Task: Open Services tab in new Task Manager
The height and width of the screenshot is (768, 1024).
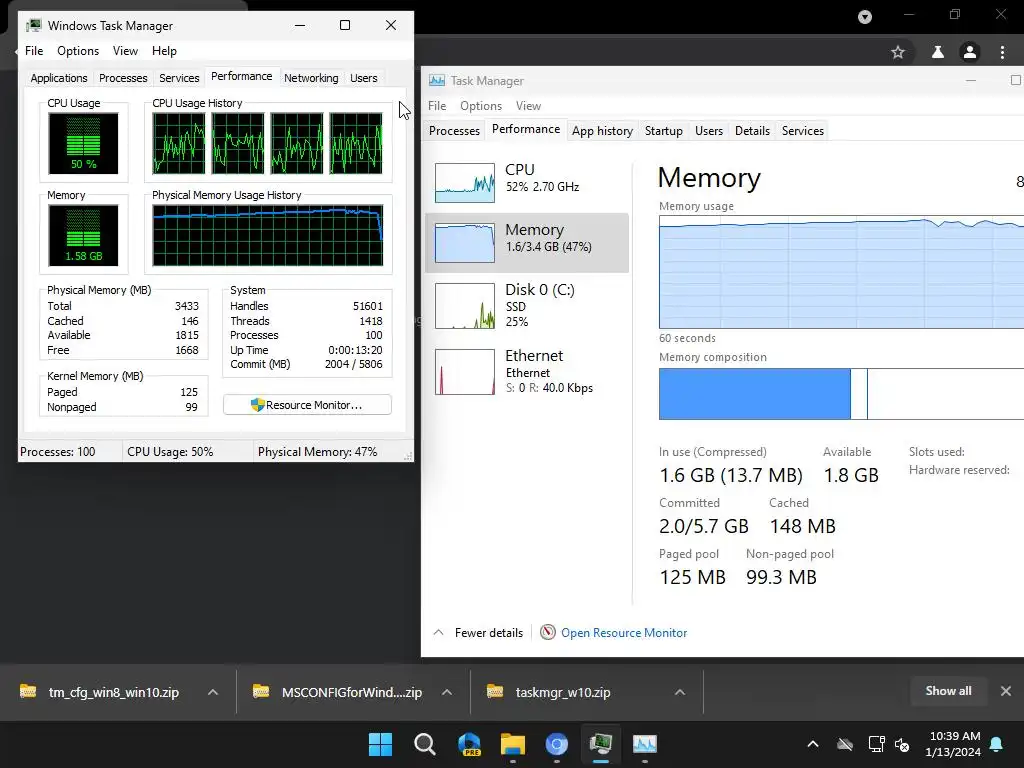Action: pyautogui.click(x=803, y=131)
